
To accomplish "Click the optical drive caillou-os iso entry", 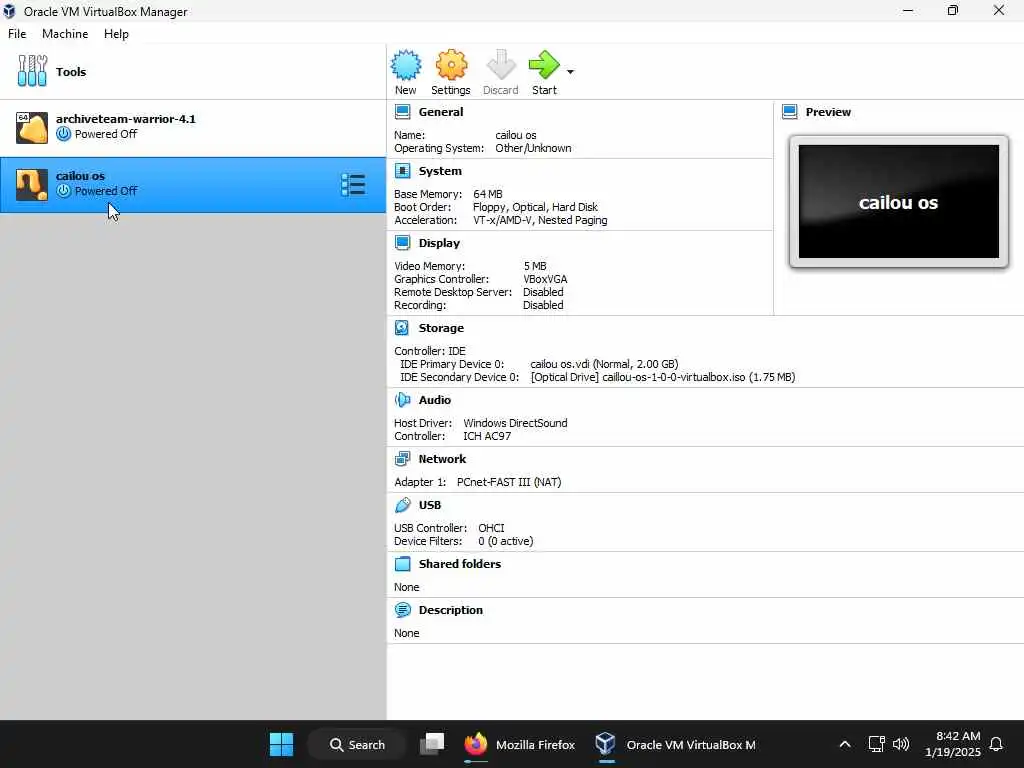I will [x=663, y=377].
